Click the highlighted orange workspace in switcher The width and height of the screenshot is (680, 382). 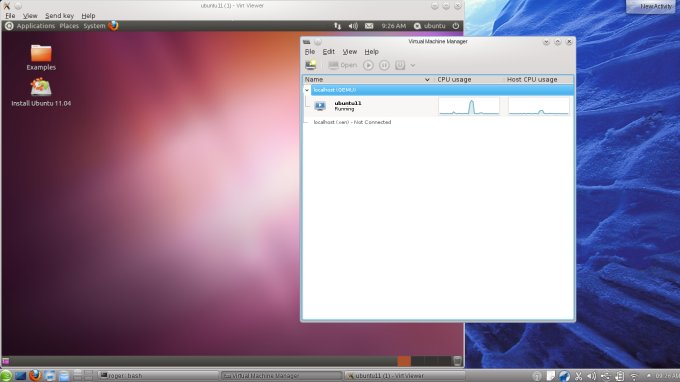click(x=404, y=361)
